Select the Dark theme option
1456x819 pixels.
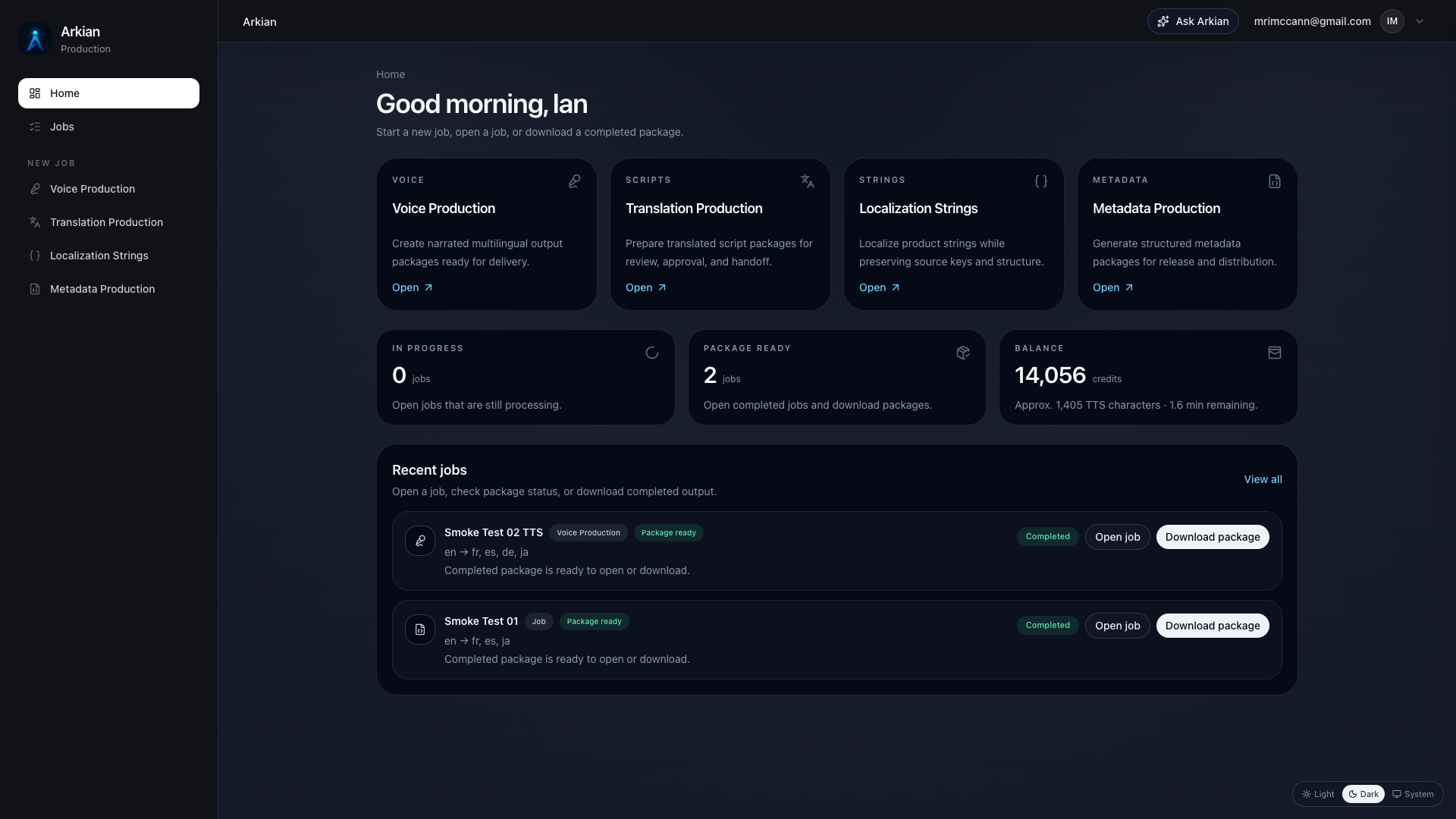[x=1363, y=794]
